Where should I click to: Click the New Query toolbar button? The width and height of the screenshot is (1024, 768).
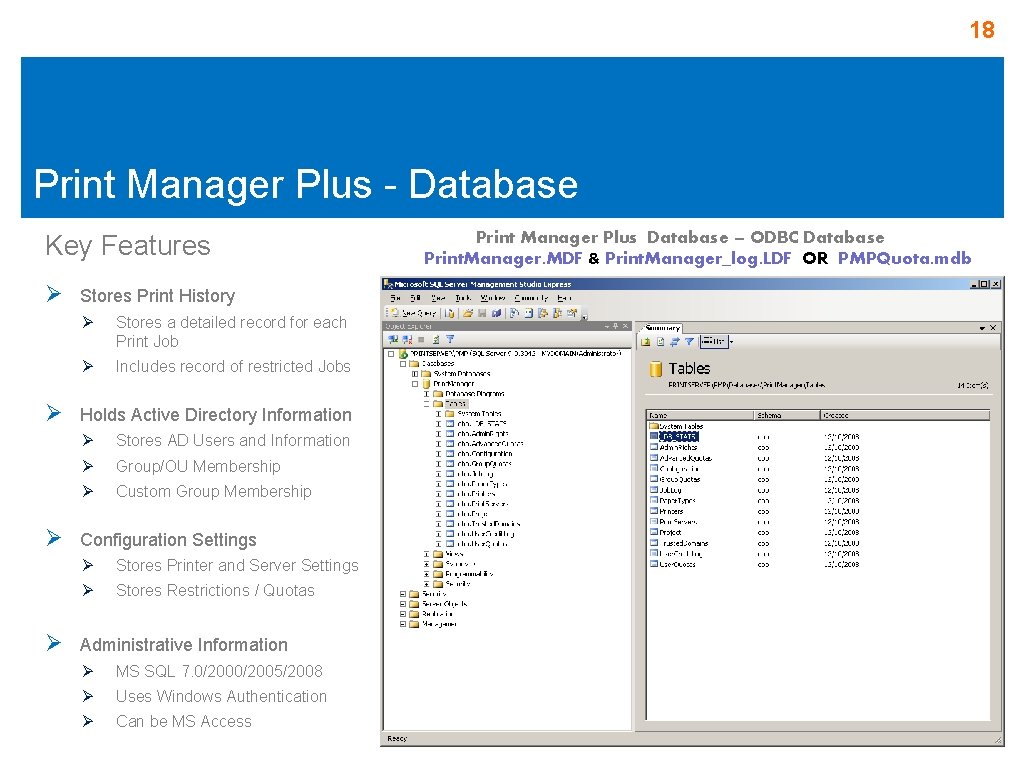pyautogui.click(x=413, y=313)
